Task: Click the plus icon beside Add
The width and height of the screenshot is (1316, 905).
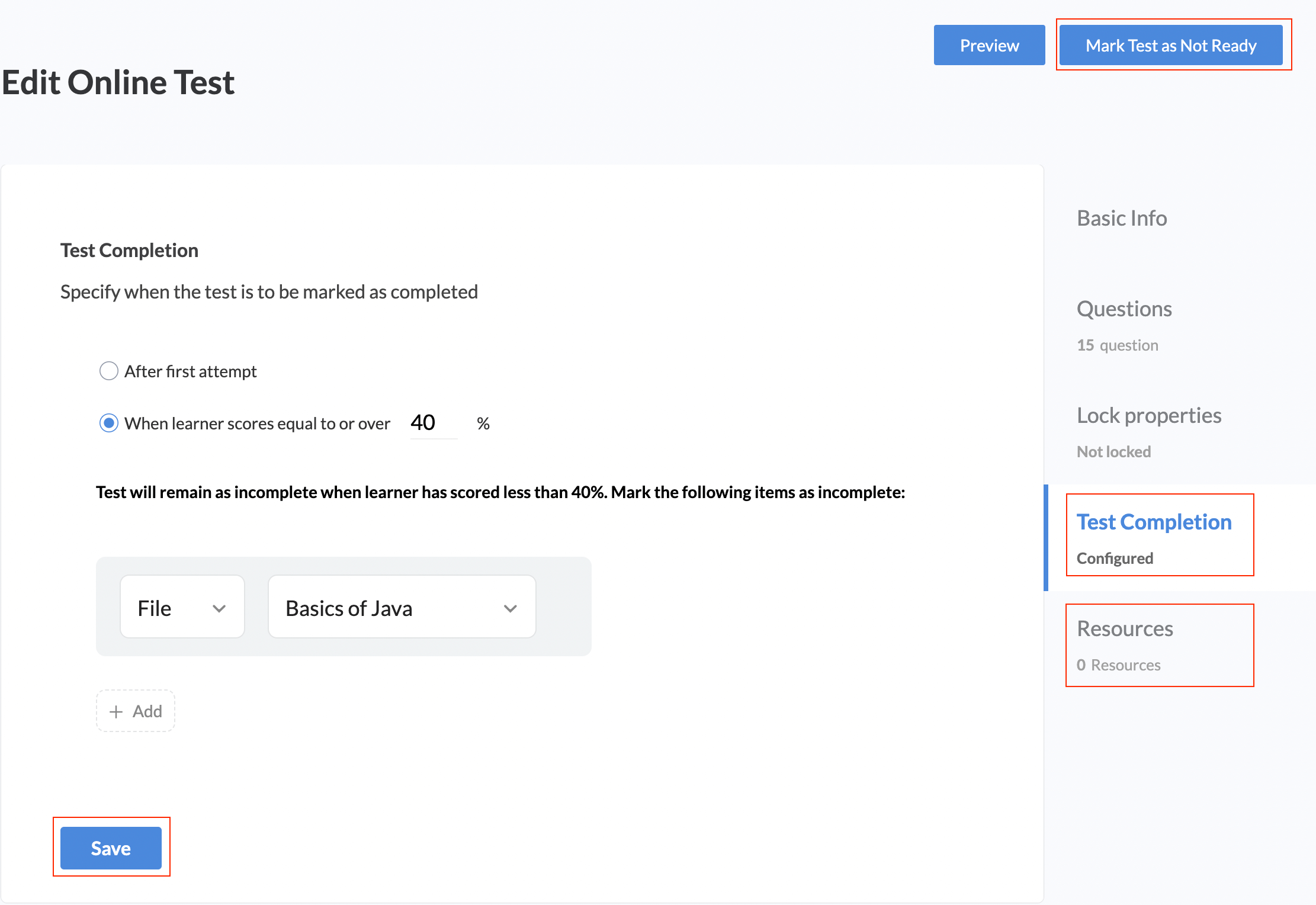Action: 116,711
